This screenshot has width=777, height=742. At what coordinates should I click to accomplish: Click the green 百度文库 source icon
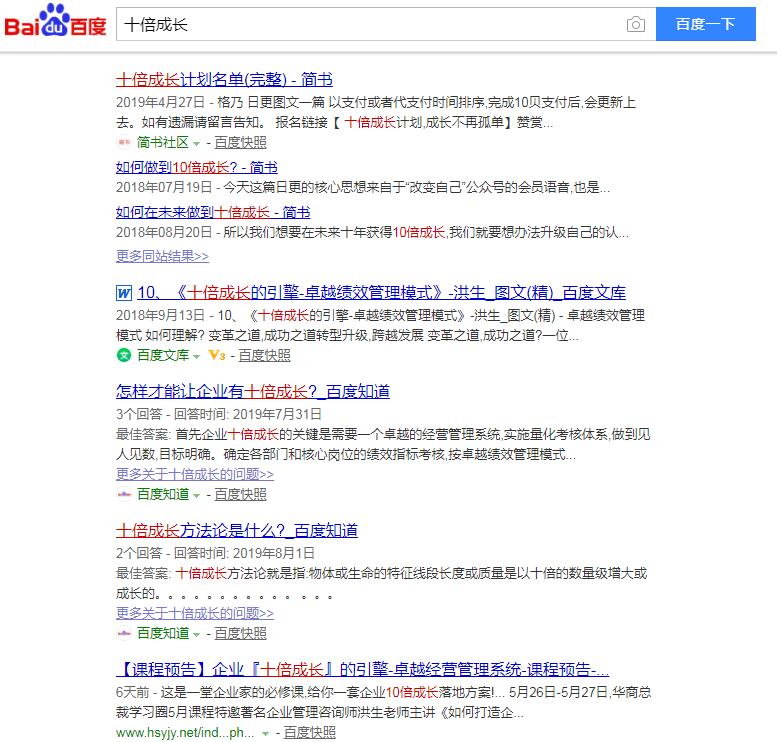pos(124,355)
